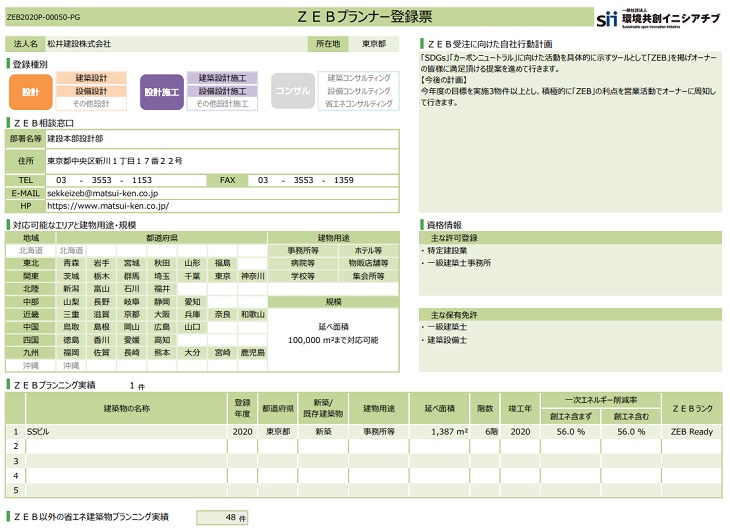The height and width of the screenshot is (530, 730).
Task: Click the company name 松井建設株式会社
Action: [x=79, y=44]
